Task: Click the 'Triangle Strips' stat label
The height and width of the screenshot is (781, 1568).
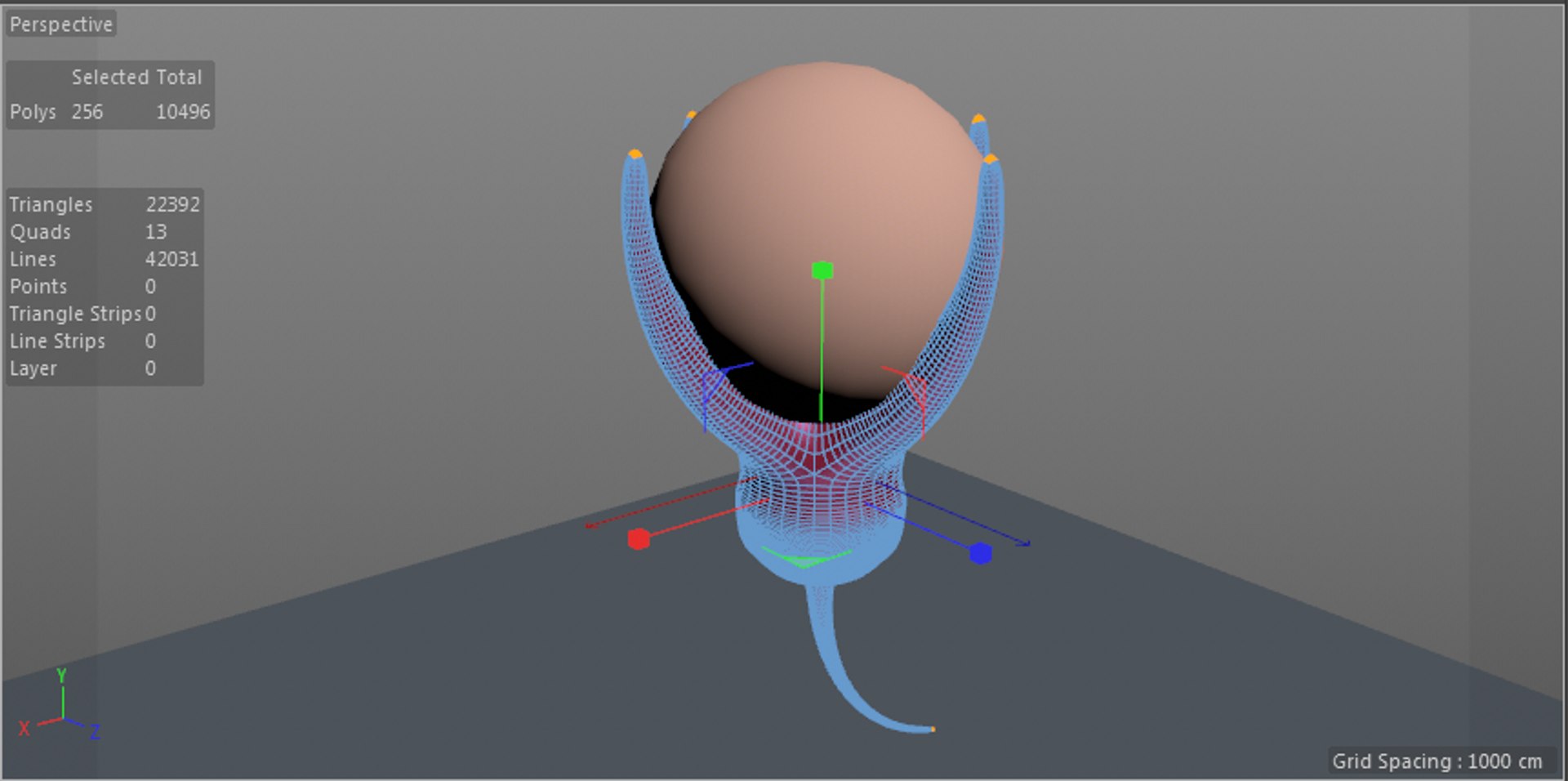Action: [75, 314]
